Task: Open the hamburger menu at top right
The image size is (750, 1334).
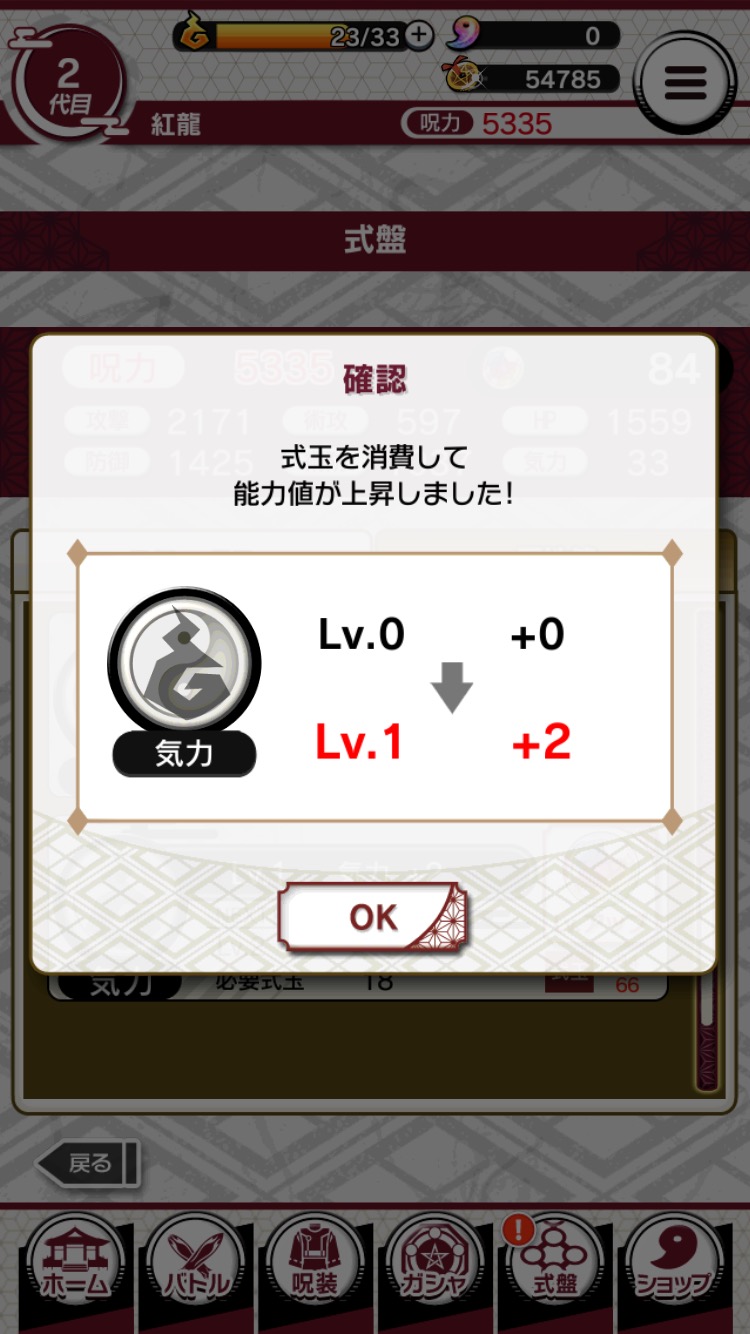Action: tap(685, 83)
